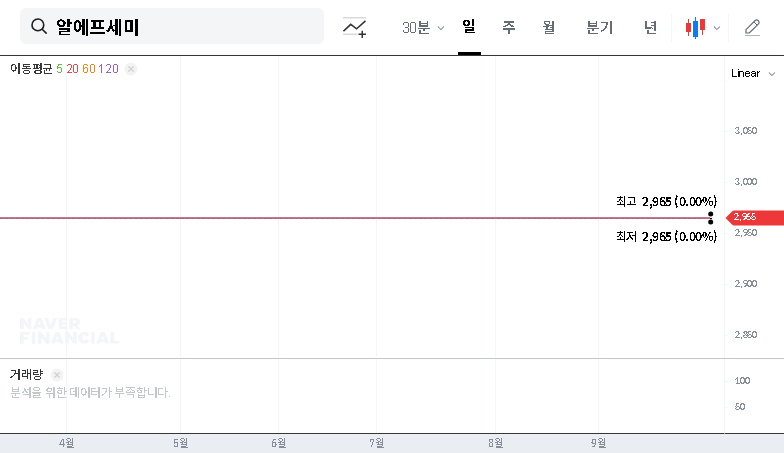Click the 이동평균 indicator label

(30, 69)
